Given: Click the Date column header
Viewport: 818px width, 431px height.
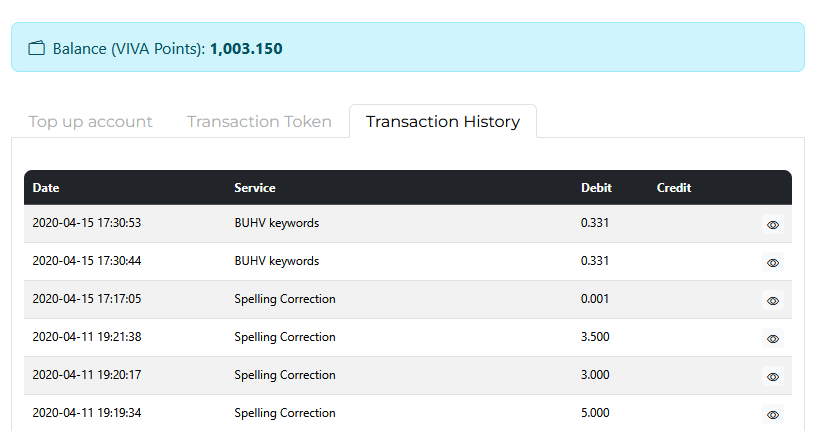Looking at the screenshot, I should click(45, 188).
